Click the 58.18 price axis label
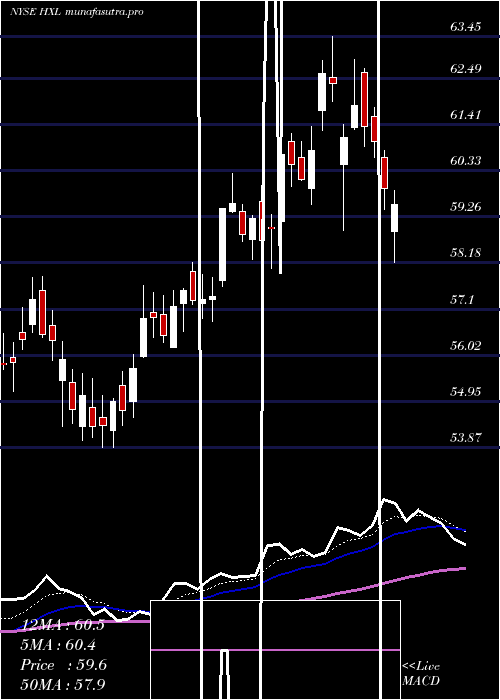 click(466, 253)
